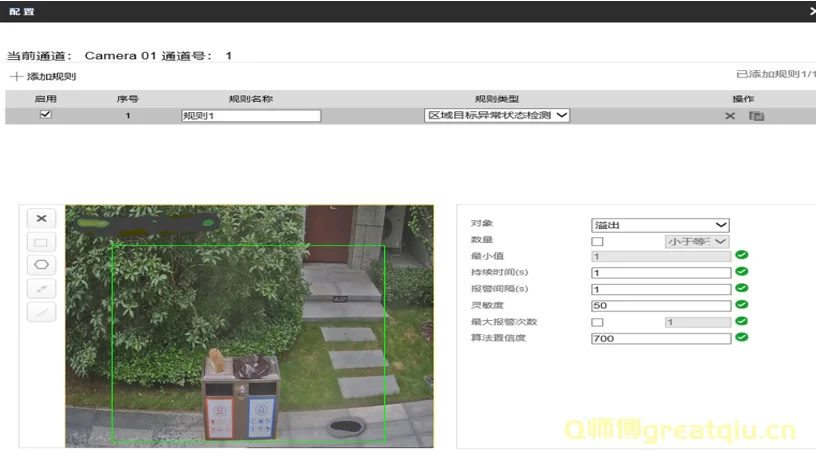Delete 规则1 with the X icon

730,116
